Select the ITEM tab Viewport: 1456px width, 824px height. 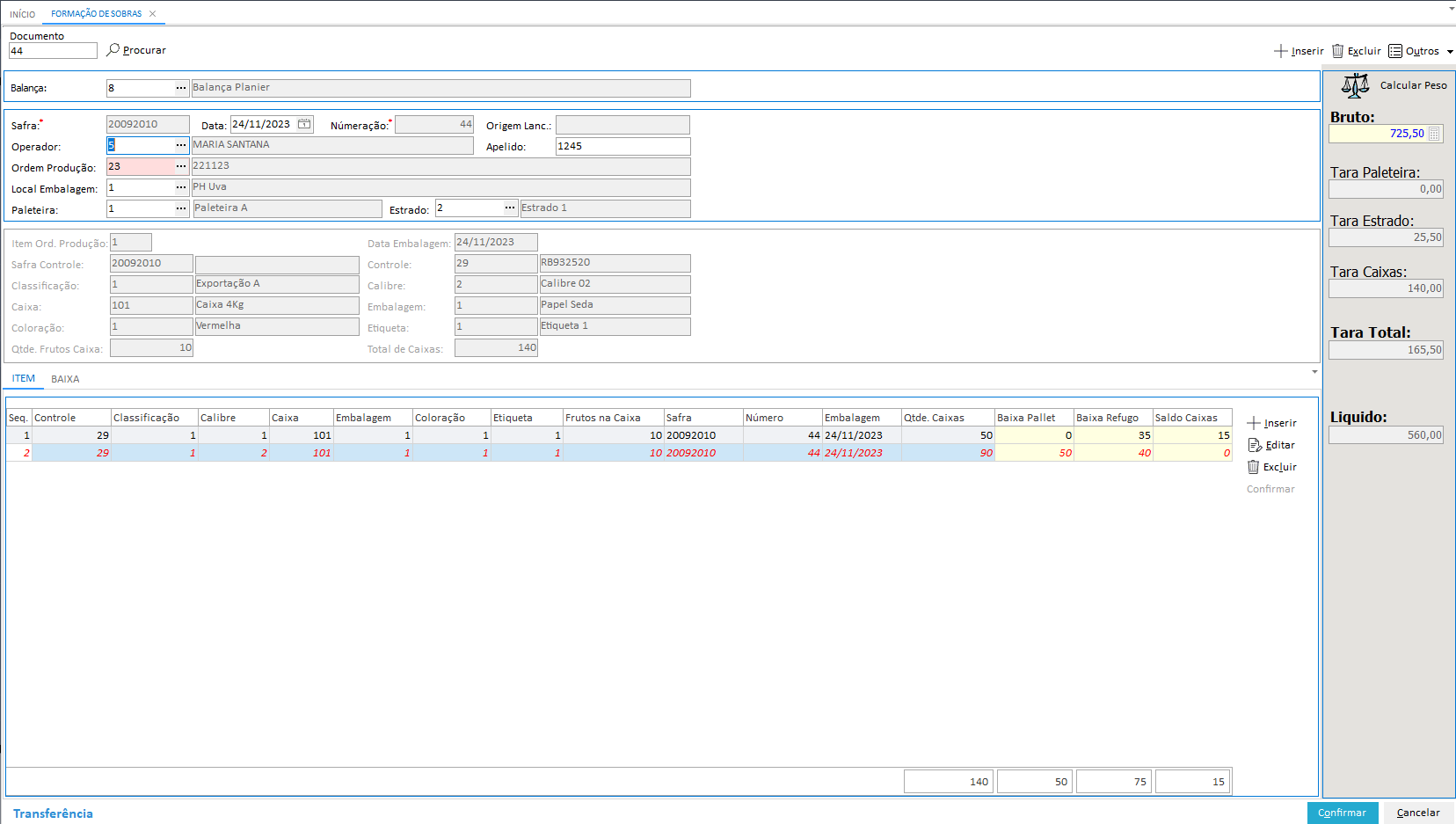[x=24, y=379]
